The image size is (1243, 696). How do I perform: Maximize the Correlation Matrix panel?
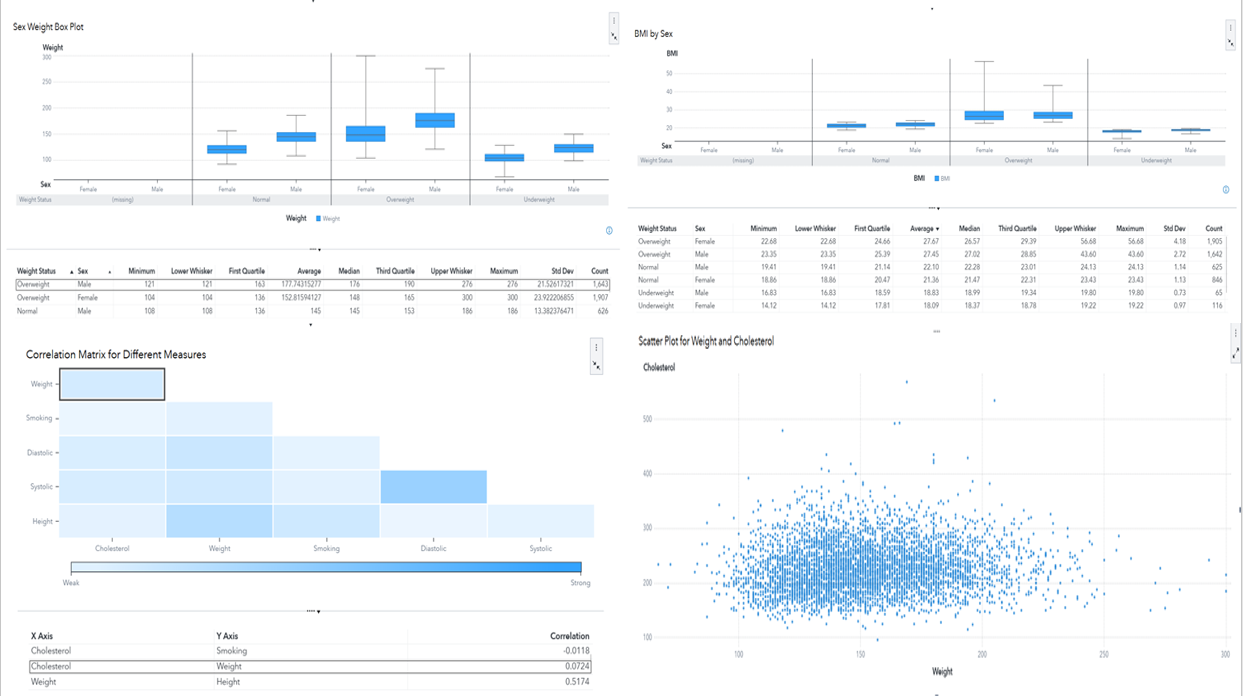596,366
